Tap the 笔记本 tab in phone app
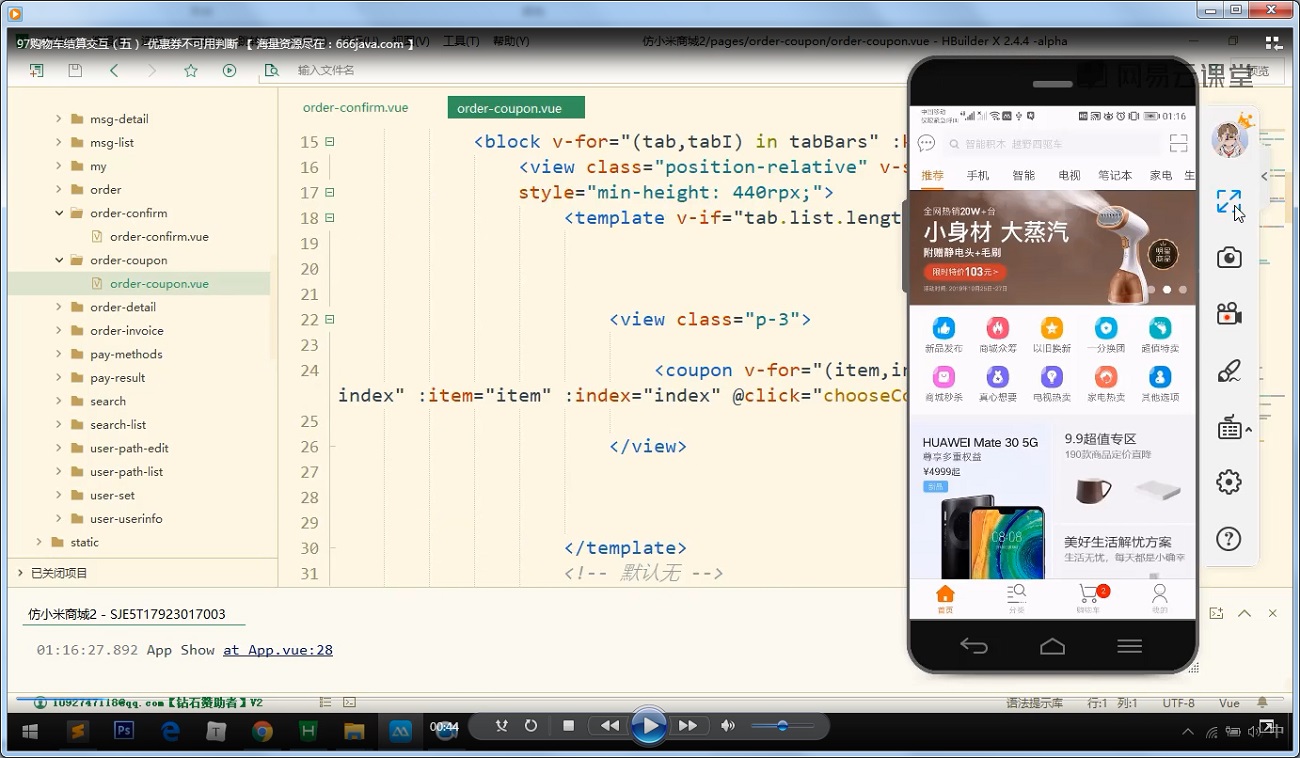The width and height of the screenshot is (1300, 758). tap(1115, 175)
